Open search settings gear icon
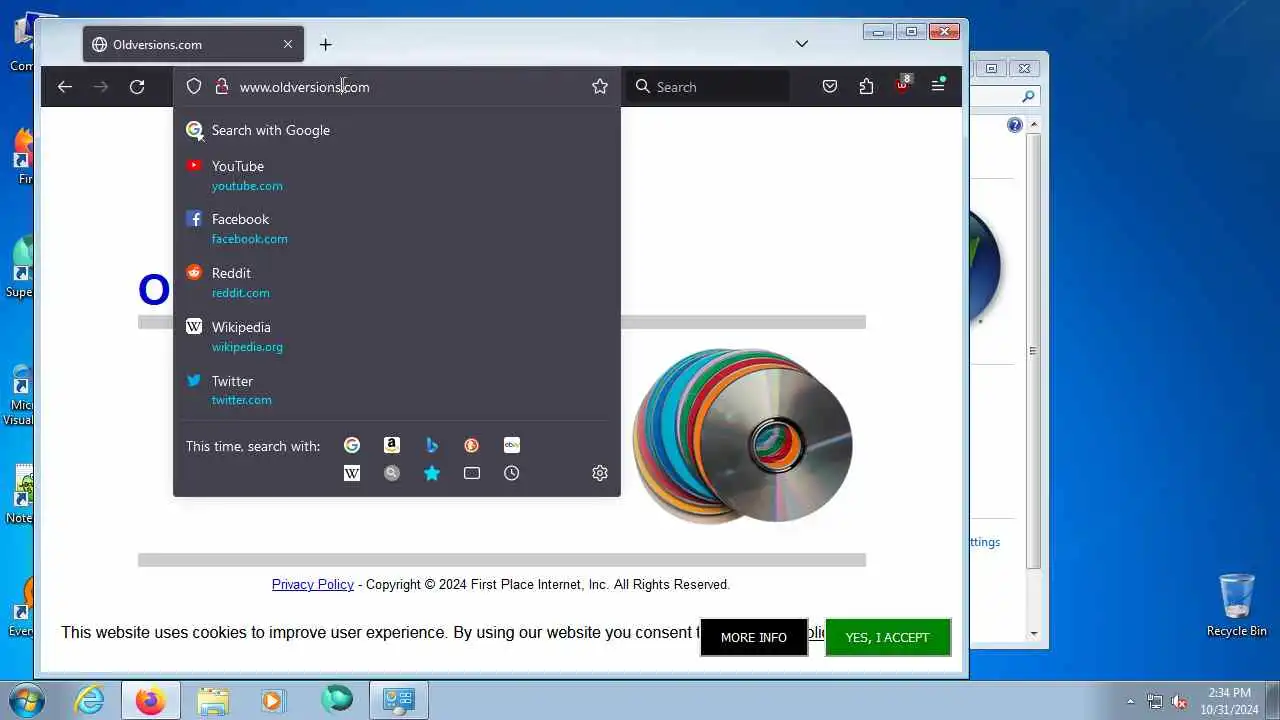Screen dimensions: 1280x720 coord(600,473)
